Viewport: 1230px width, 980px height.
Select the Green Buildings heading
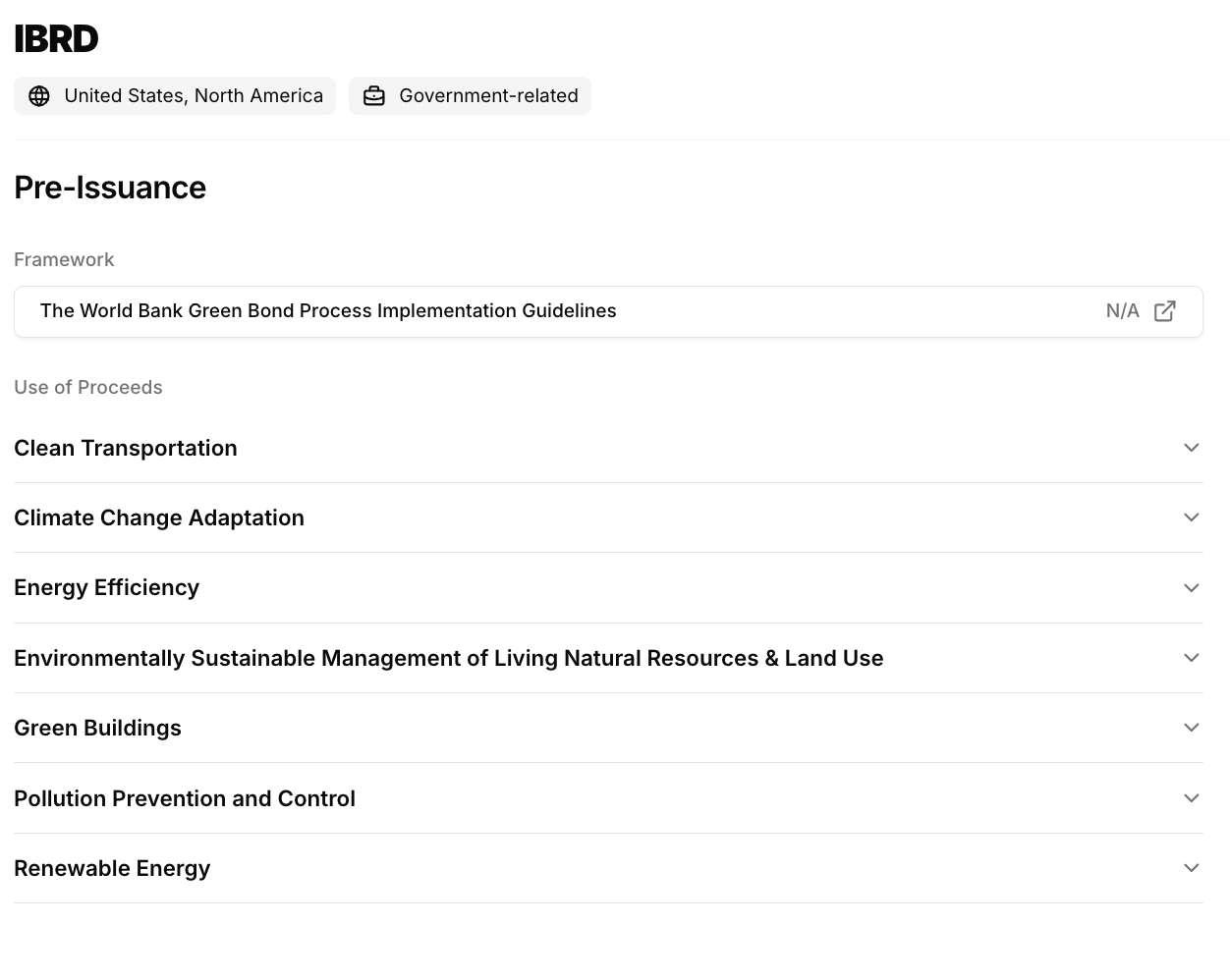point(98,728)
